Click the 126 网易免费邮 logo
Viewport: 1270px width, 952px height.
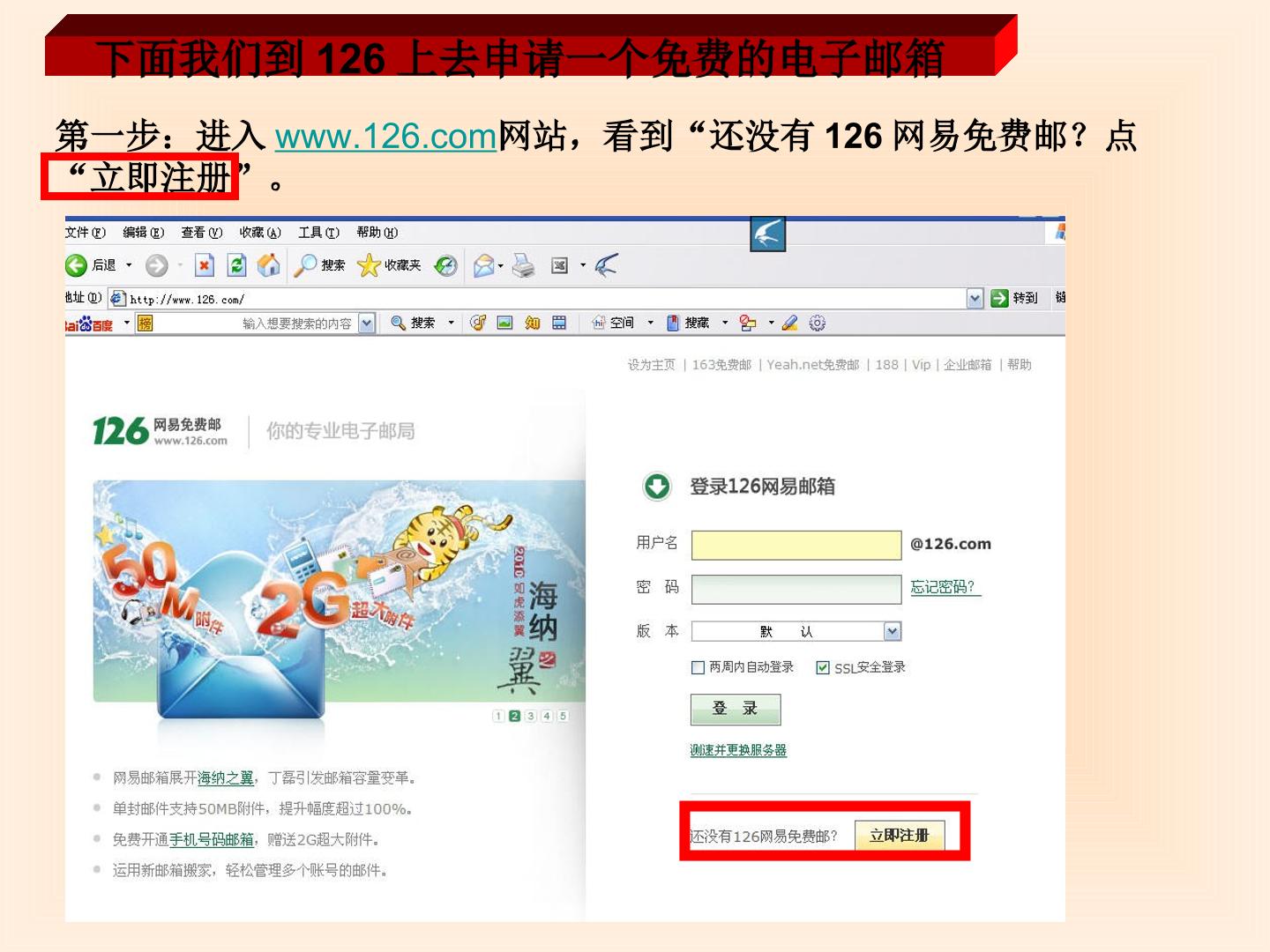tap(160, 431)
